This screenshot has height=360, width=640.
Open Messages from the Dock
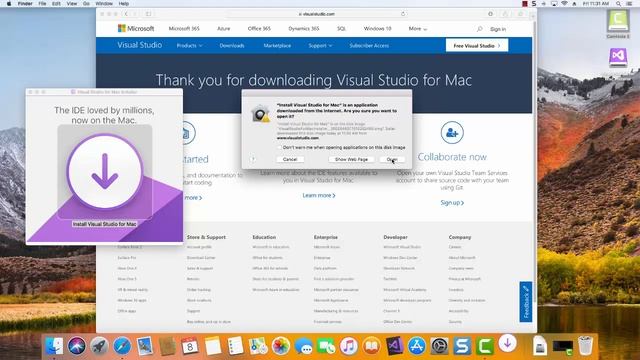[x=303, y=347]
